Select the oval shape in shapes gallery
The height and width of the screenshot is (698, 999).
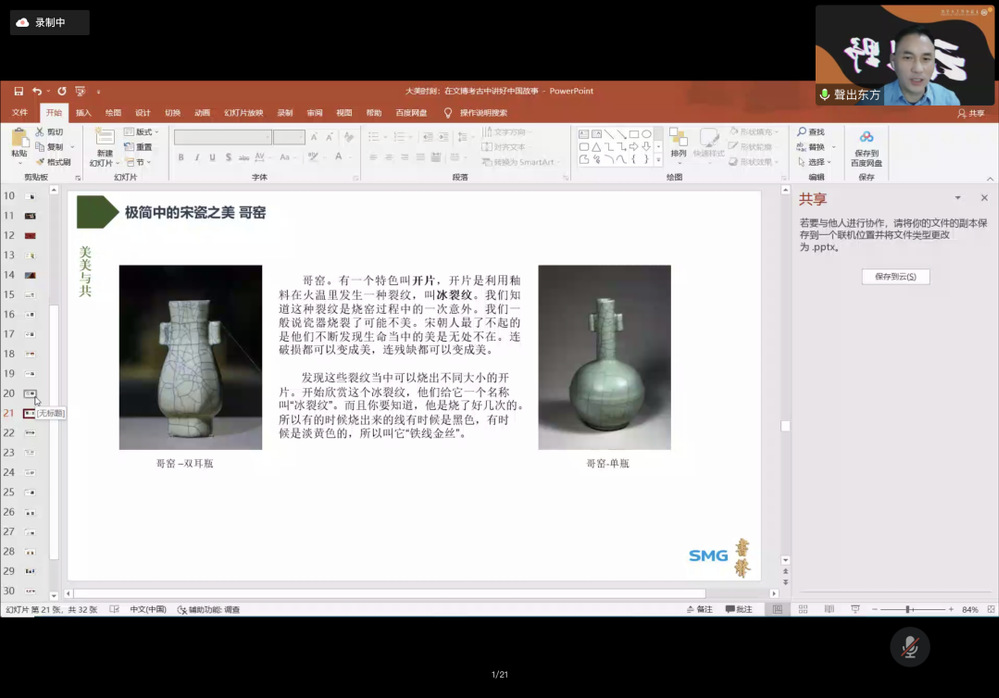(x=647, y=134)
